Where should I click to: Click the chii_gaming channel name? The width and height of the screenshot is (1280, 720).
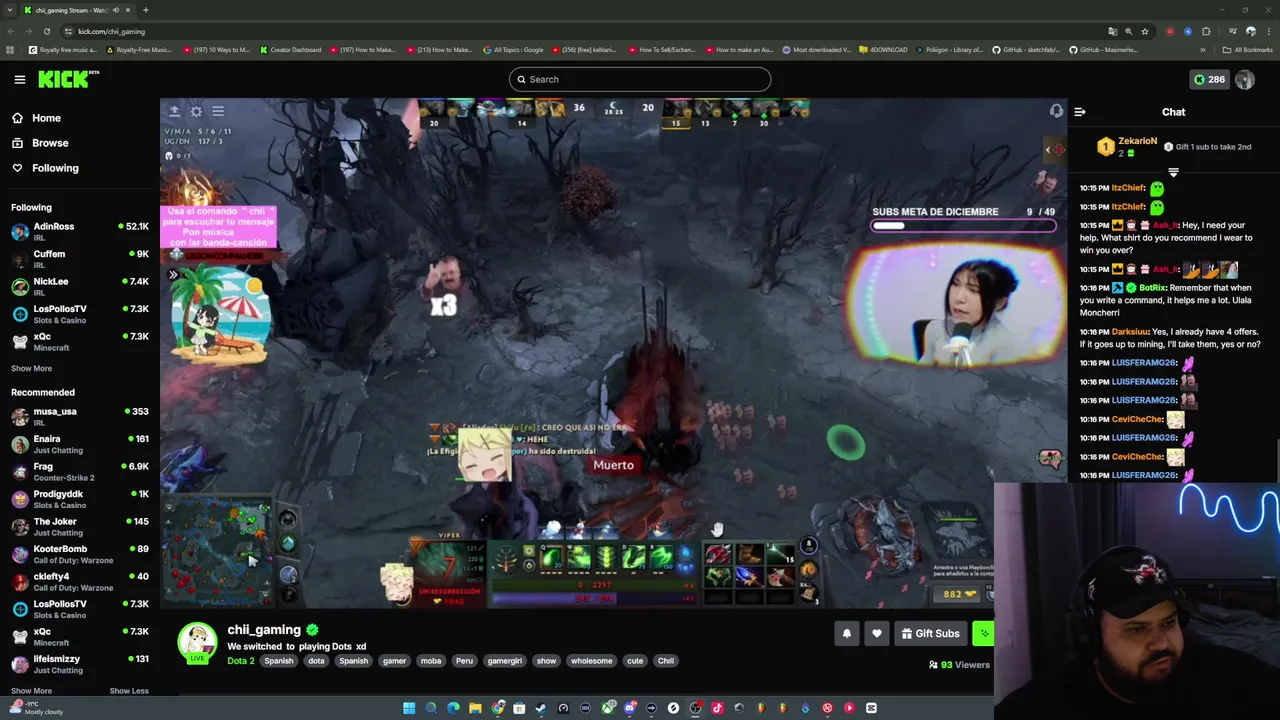tap(264, 630)
